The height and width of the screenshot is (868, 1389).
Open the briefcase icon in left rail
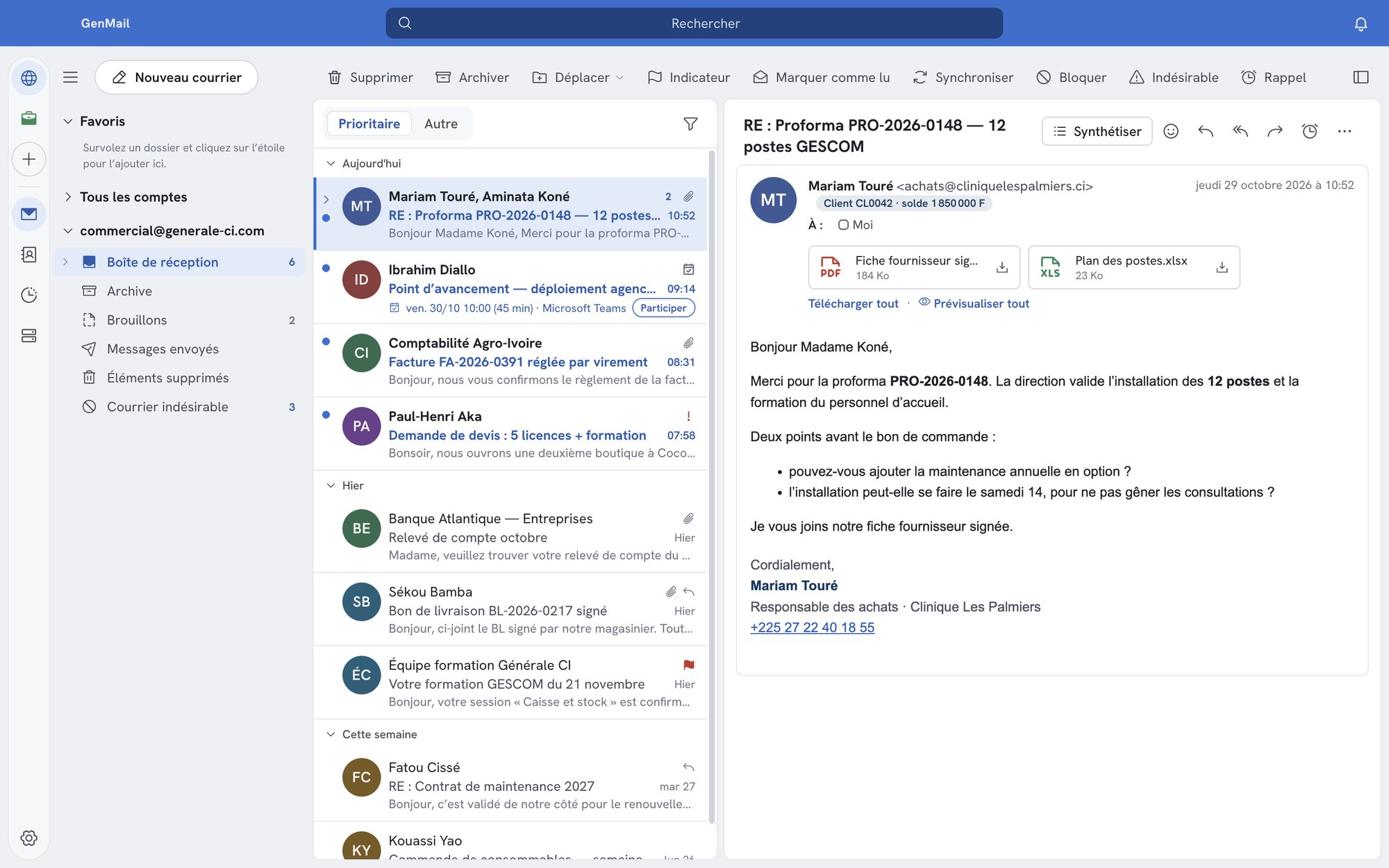29,118
